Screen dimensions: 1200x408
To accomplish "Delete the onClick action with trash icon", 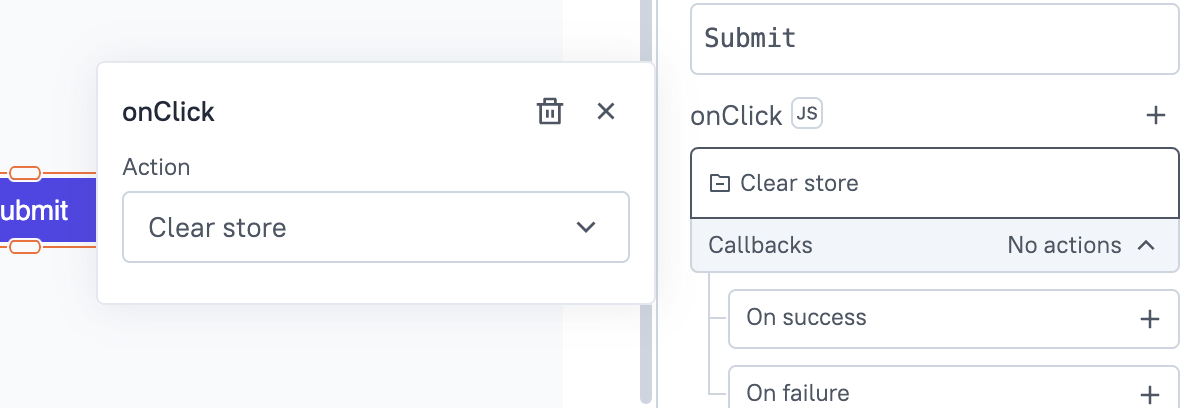I will [550, 111].
